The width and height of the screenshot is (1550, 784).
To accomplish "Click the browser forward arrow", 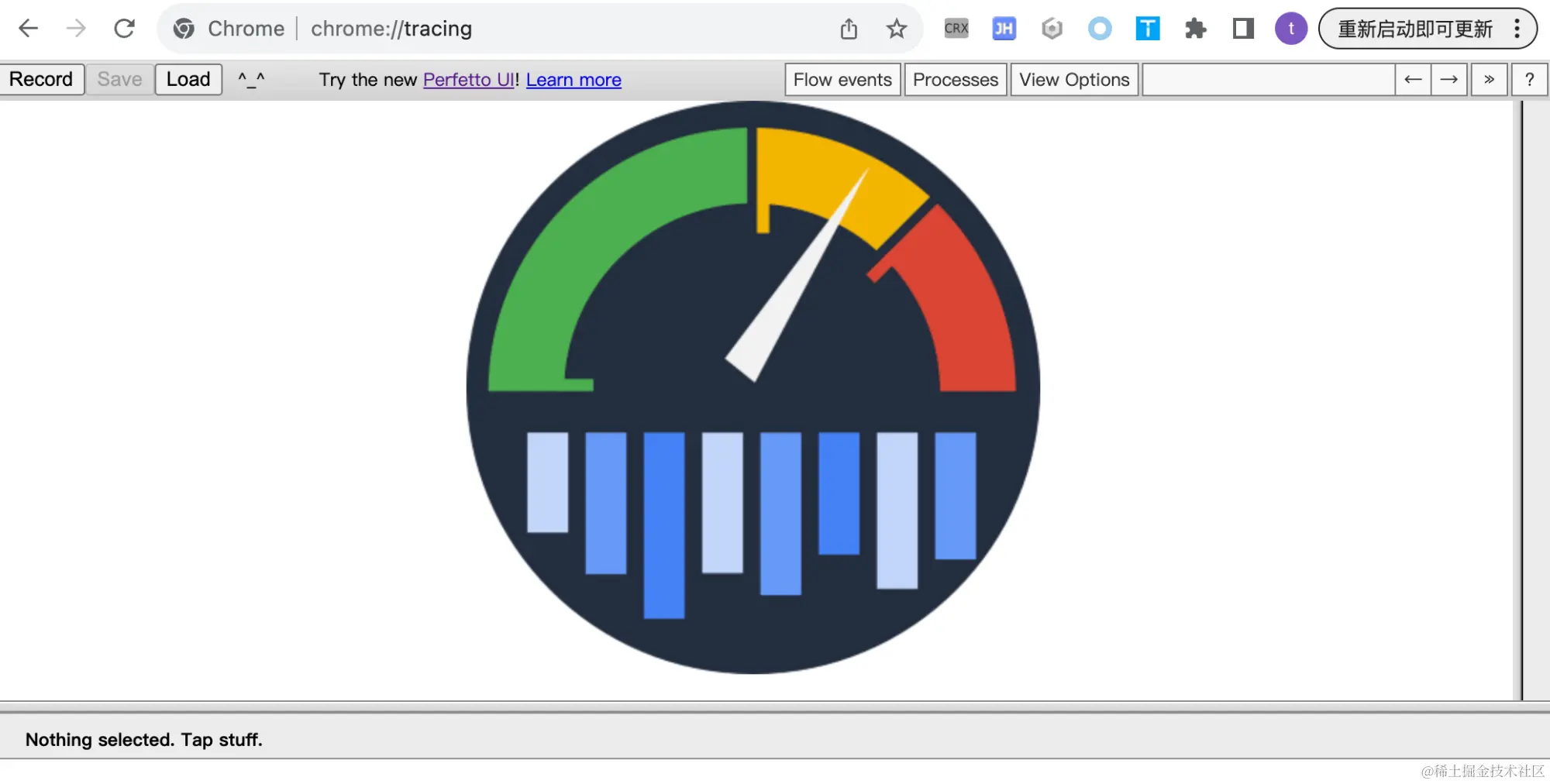I will (x=76, y=29).
